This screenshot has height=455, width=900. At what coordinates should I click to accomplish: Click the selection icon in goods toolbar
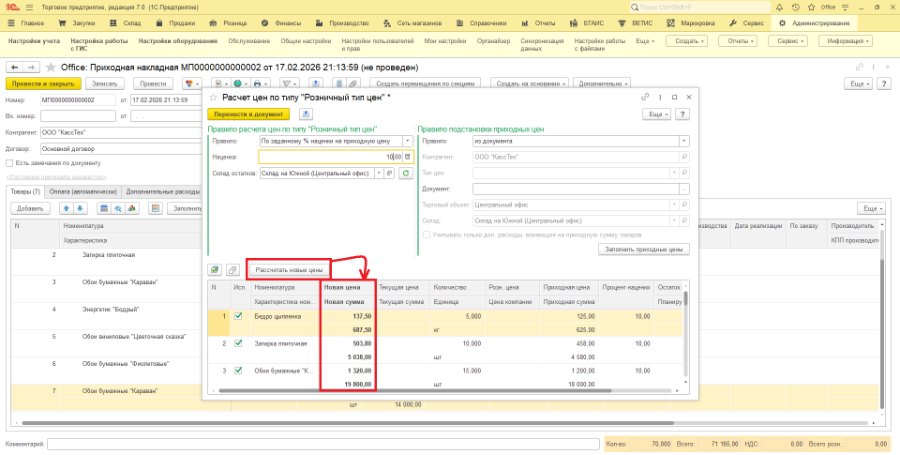click(x=118, y=208)
